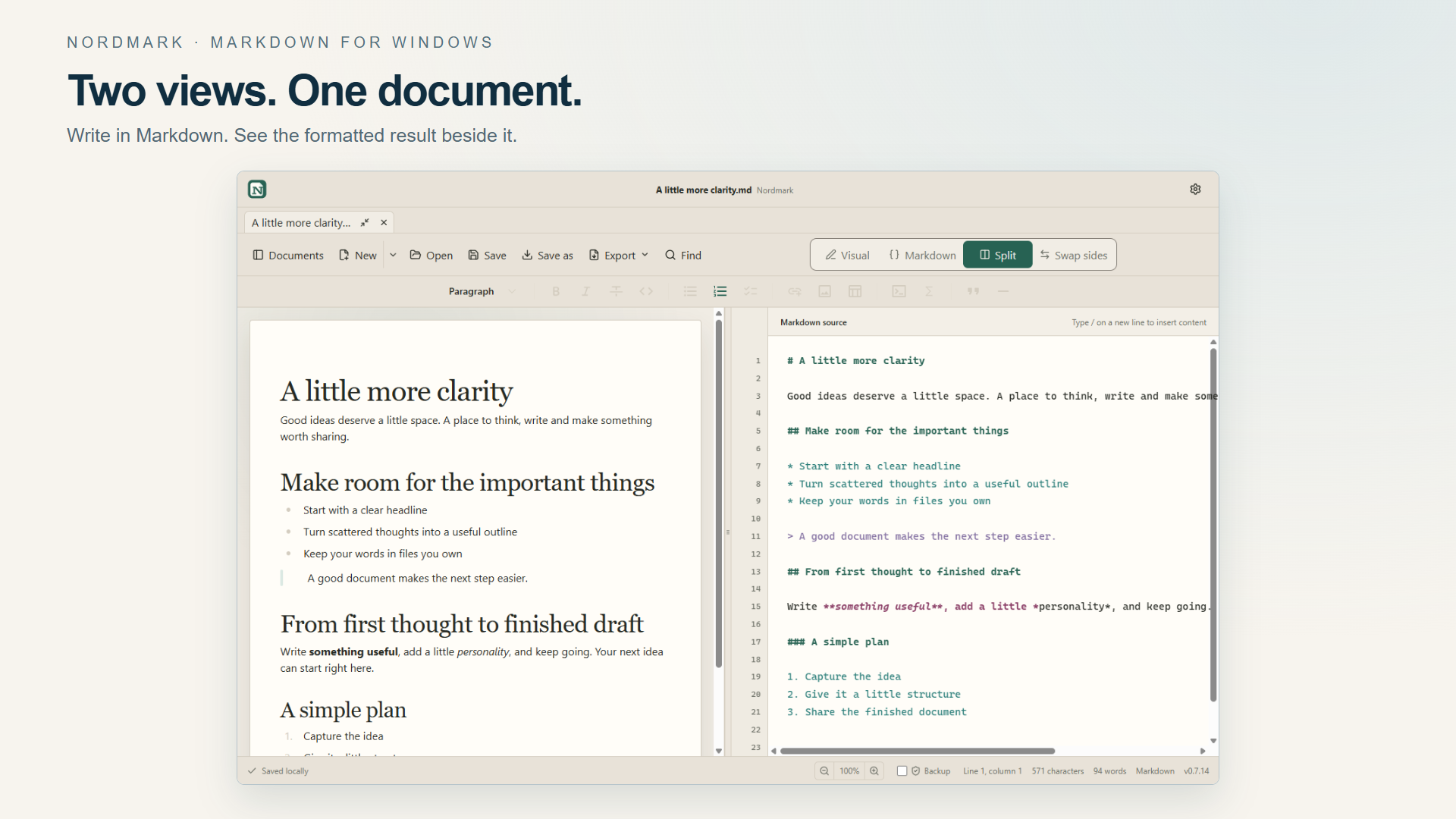Switch to Markdown view mode
The image size is (1456, 819).
[922, 256]
